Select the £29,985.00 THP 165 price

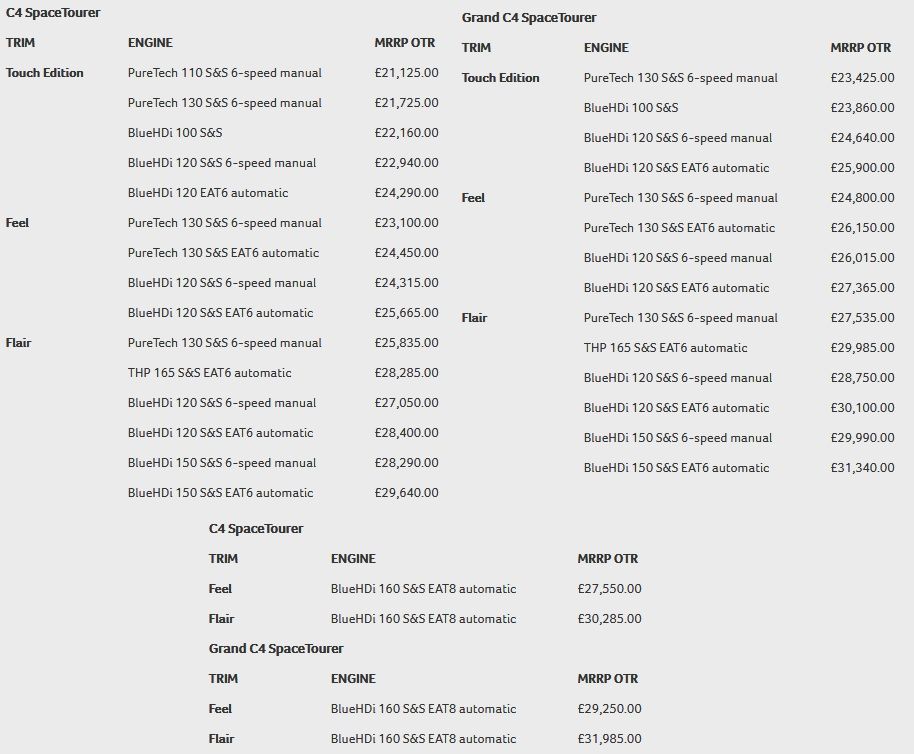pyautogui.click(x=862, y=348)
